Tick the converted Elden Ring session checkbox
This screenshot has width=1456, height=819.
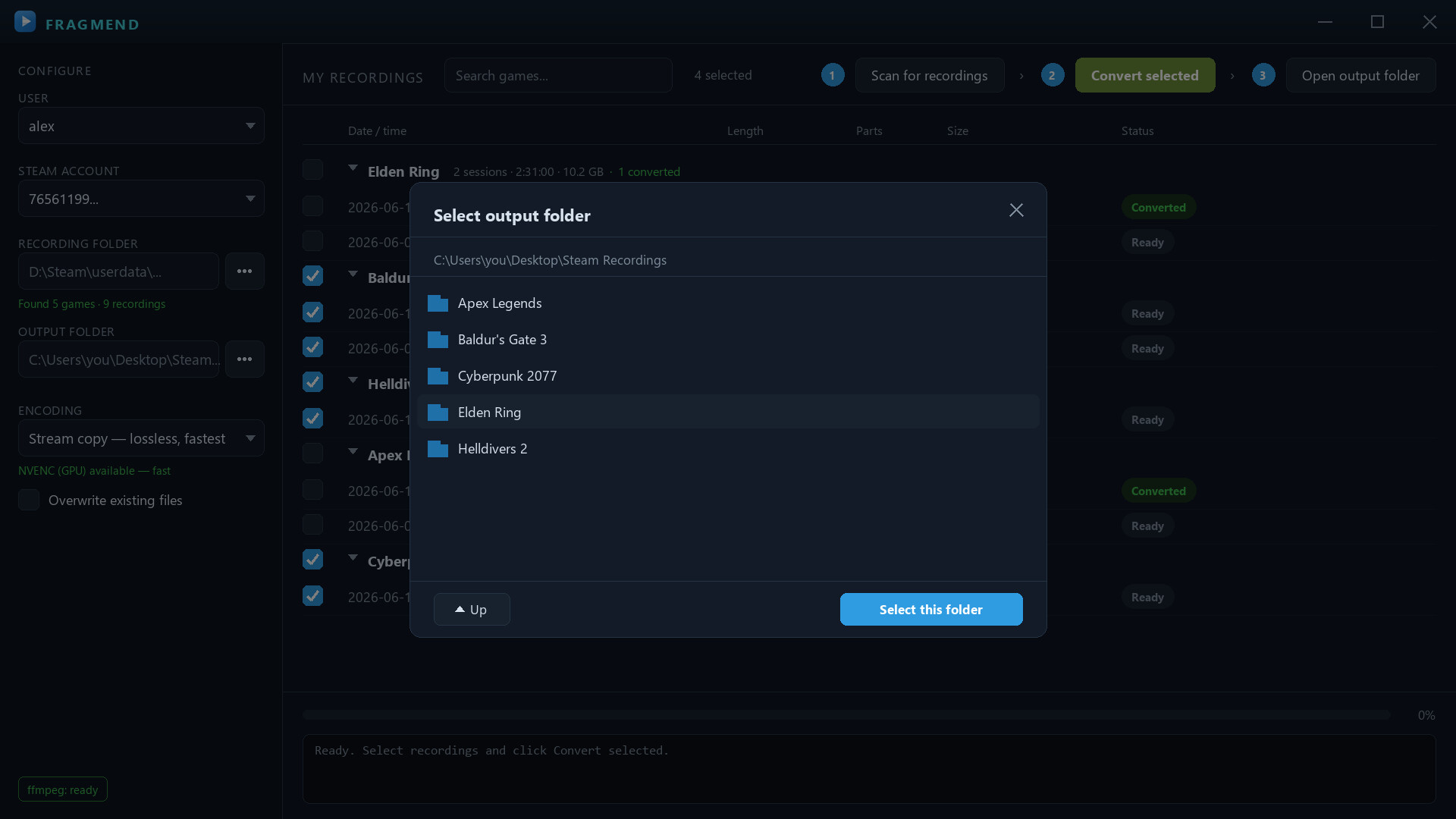(x=312, y=206)
